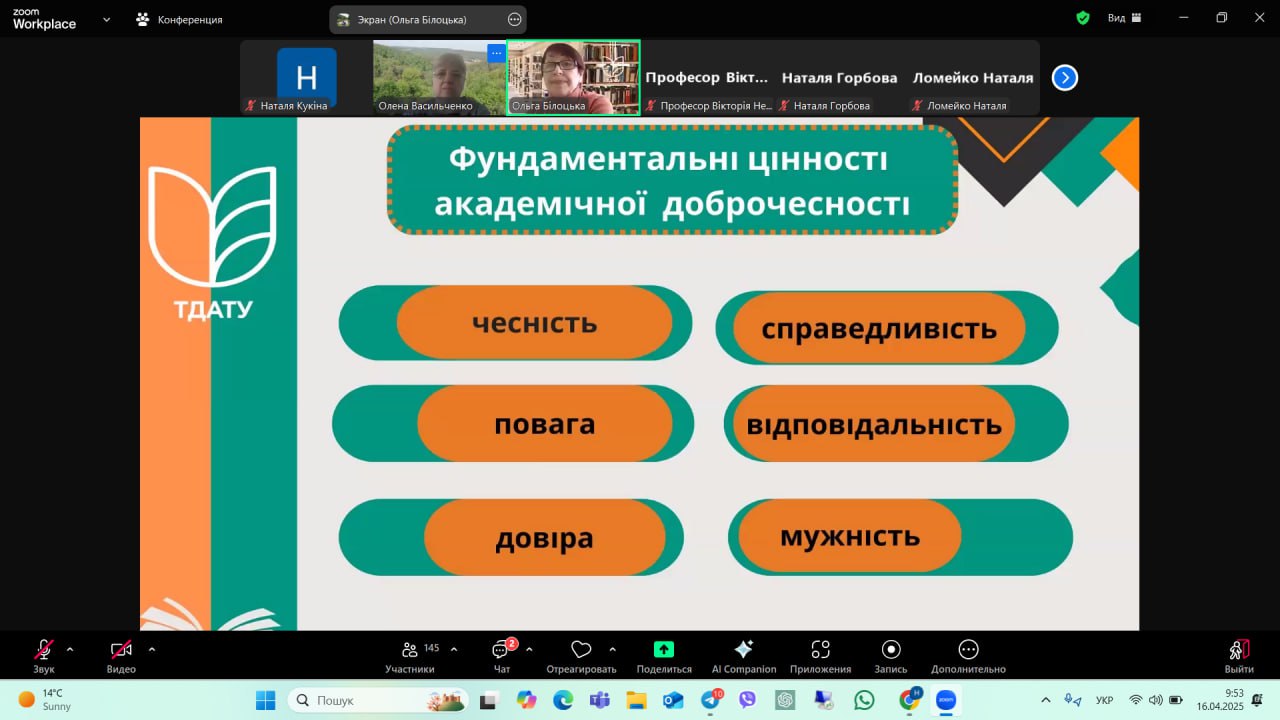The image size is (1280, 720).
Task: Open the options on Олена Васильченко's video
Action: tap(496, 53)
